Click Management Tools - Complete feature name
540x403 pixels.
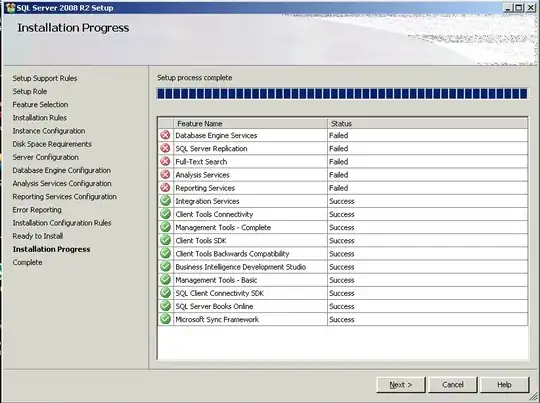223,227
